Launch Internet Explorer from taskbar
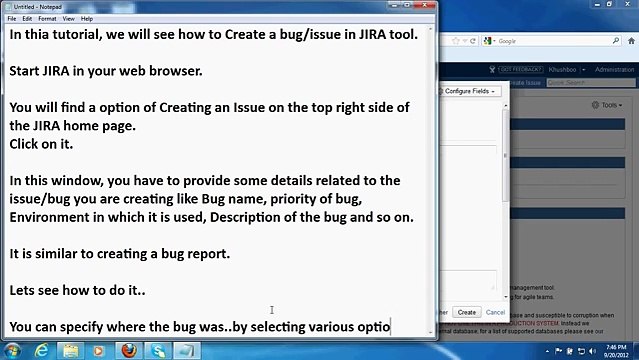The image size is (639, 360). tap(42, 351)
